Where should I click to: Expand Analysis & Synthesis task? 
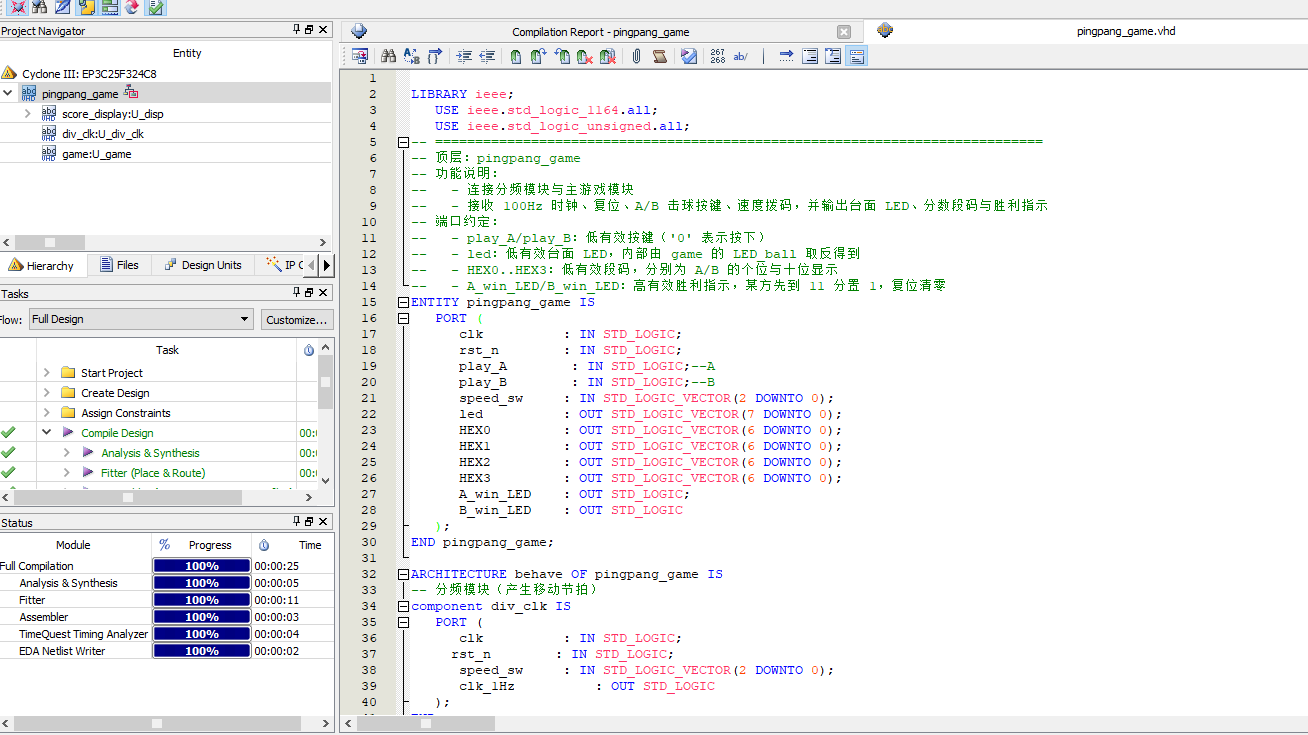[x=66, y=452]
